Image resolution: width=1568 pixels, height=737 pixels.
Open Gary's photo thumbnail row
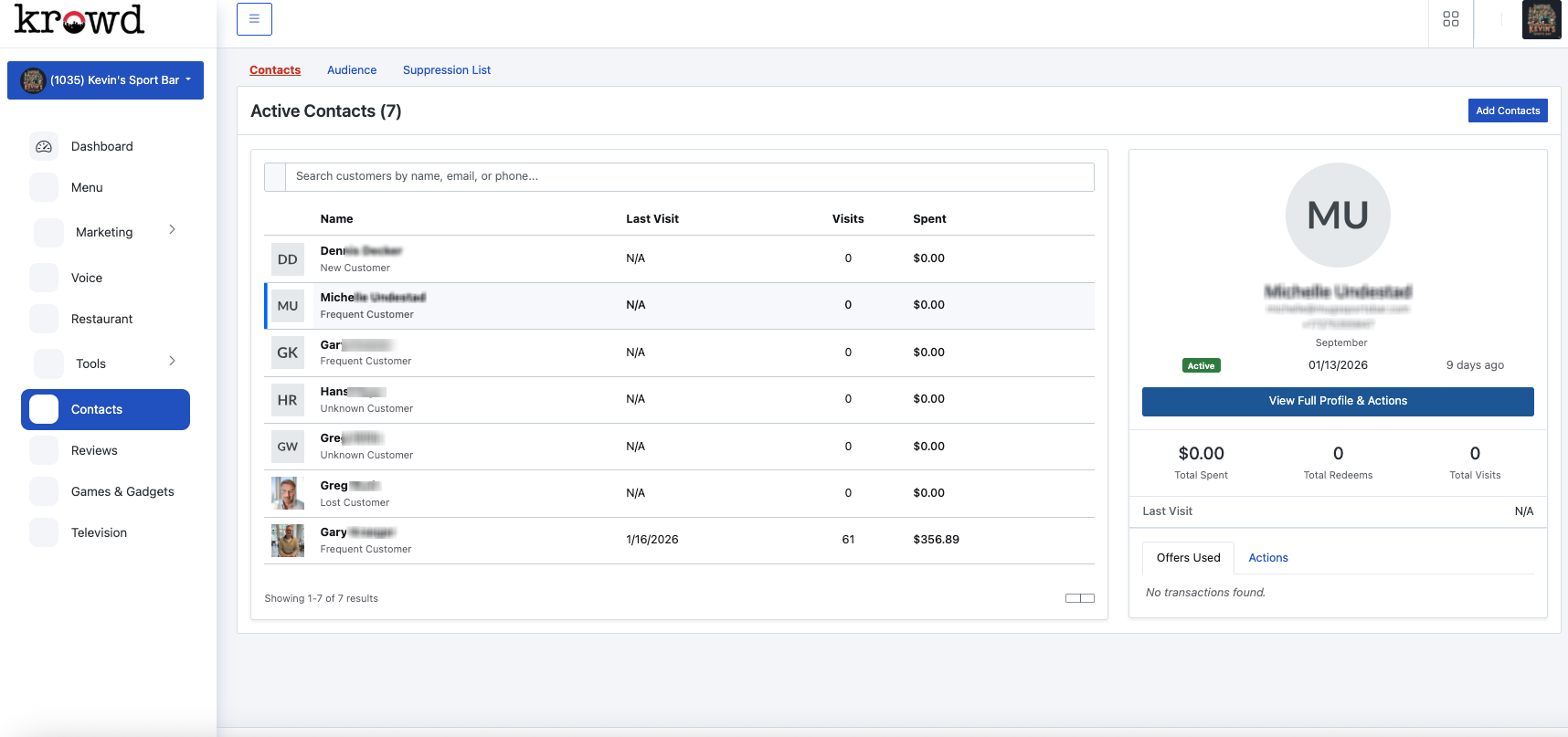(x=288, y=541)
